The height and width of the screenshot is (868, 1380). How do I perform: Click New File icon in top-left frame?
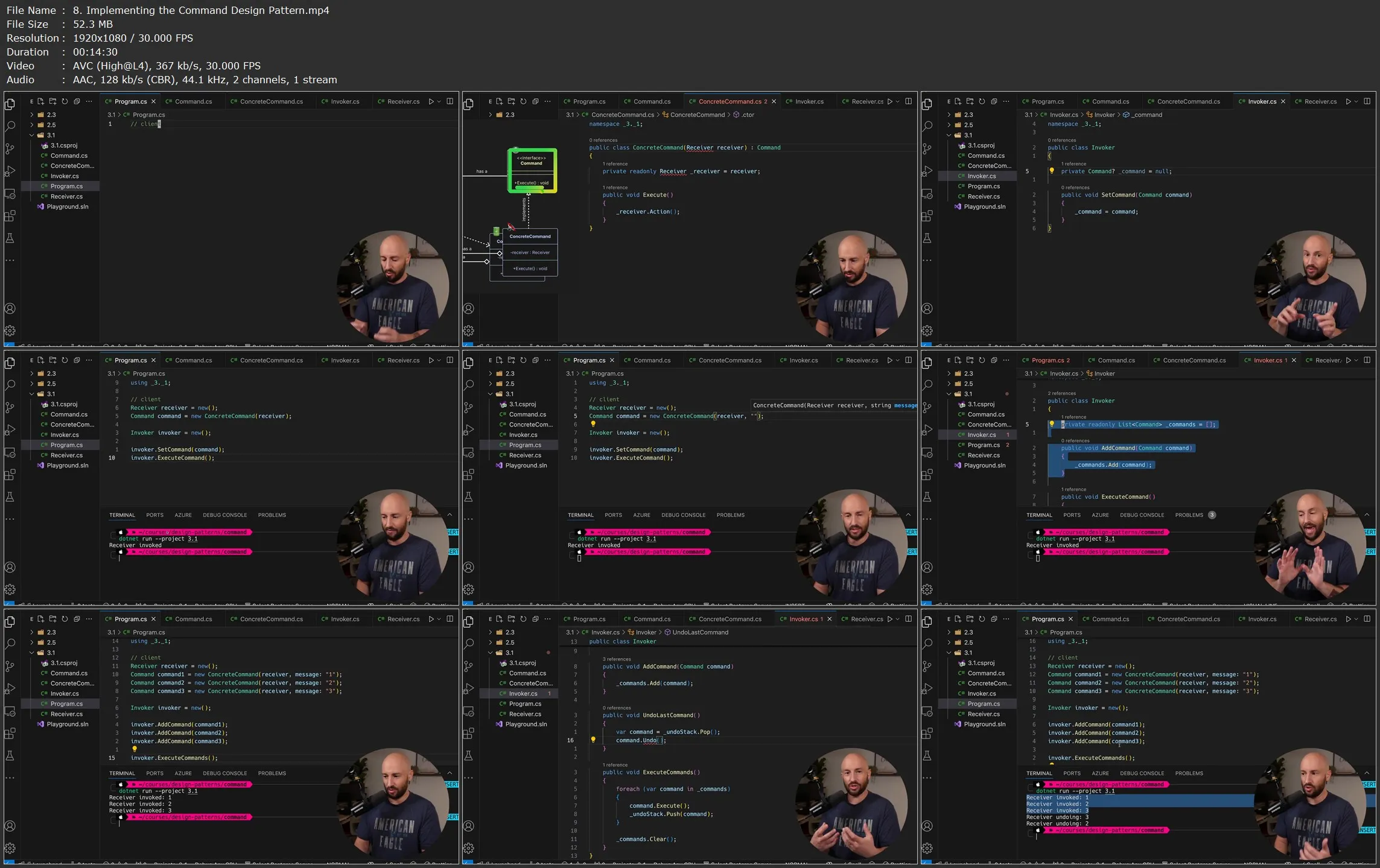[x=40, y=101]
